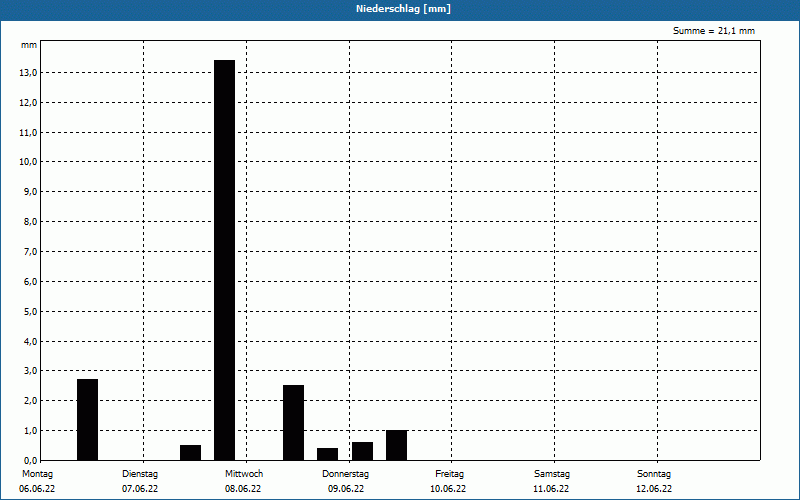Image resolution: width=800 pixels, height=500 pixels.
Task: Click the 7,0 y-axis value
Action: click(x=30, y=252)
